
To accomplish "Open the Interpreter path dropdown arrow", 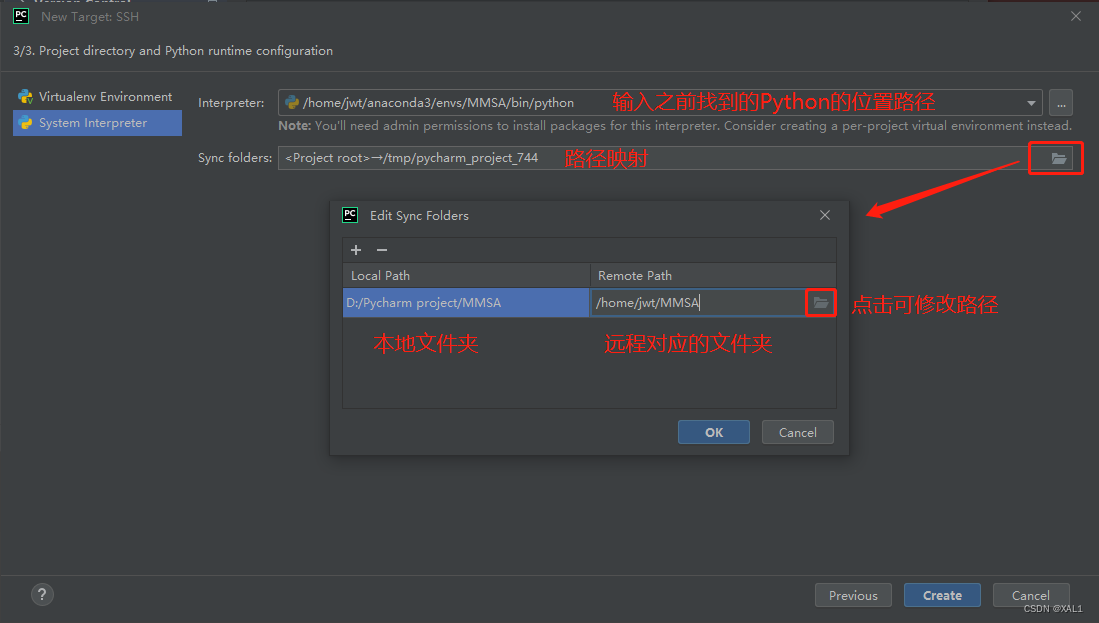I will (x=1031, y=103).
